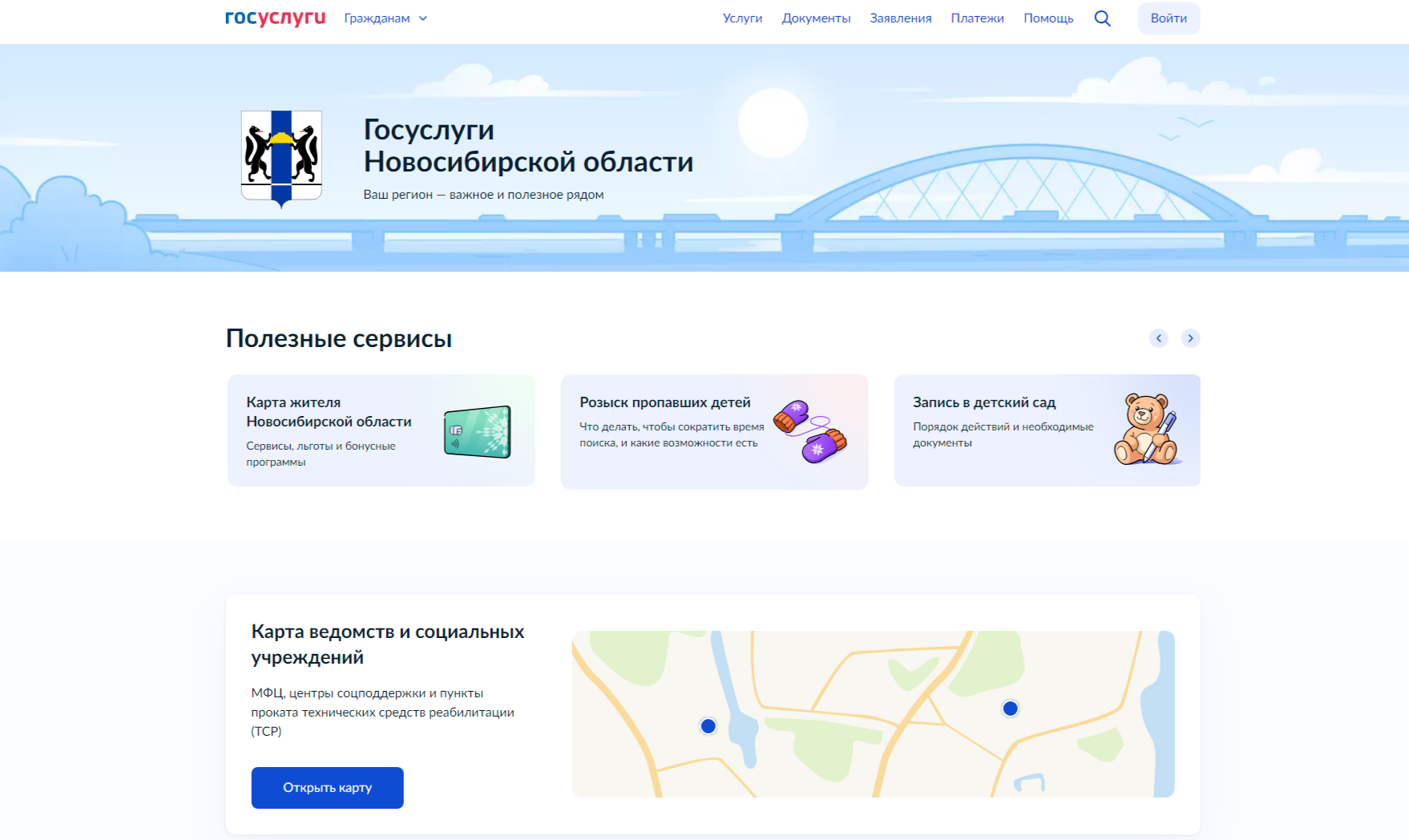Click the mittens illustration icon
Image resolution: width=1409 pixels, height=840 pixels.
809,431
